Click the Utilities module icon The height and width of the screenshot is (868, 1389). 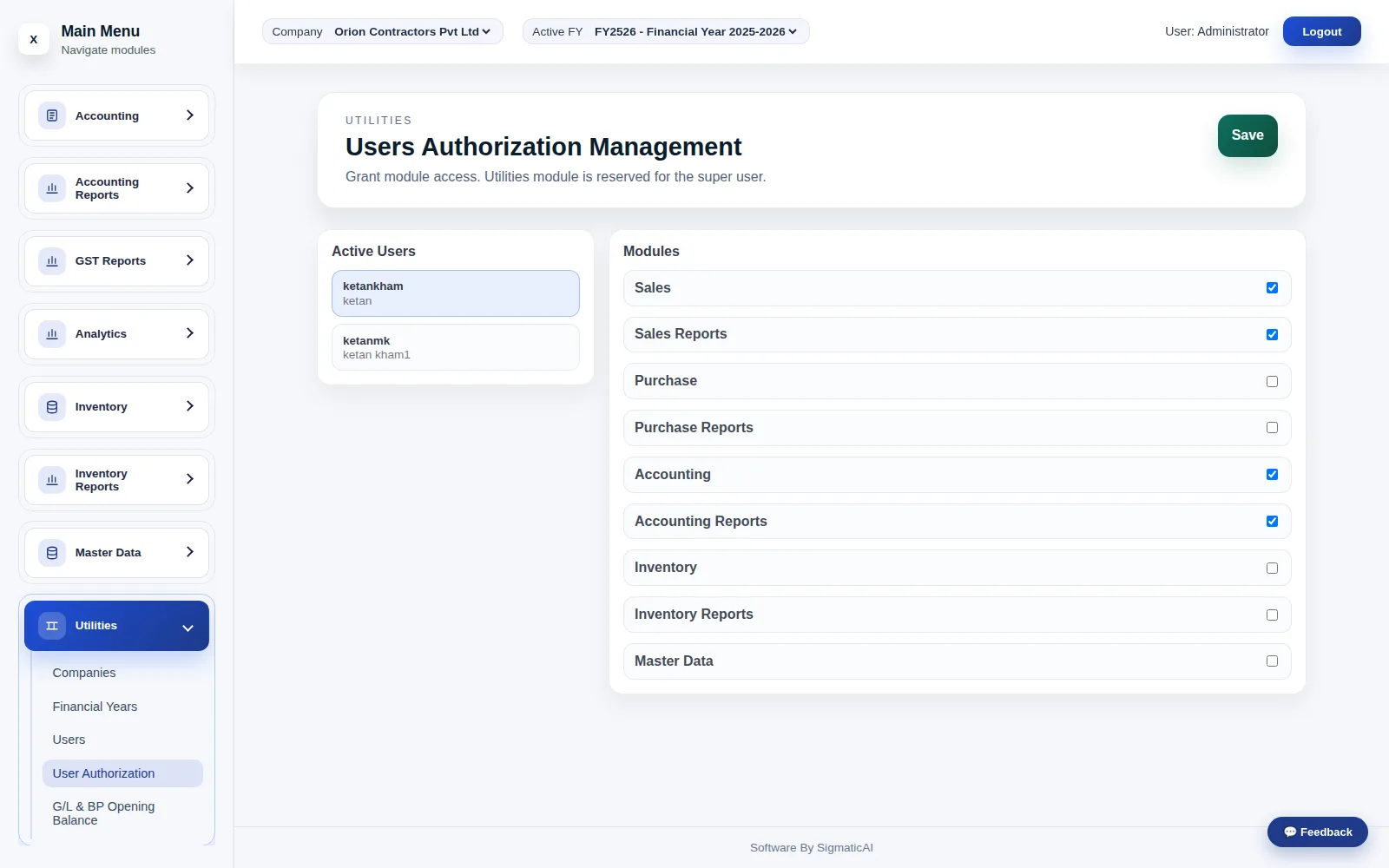point(52,626)
